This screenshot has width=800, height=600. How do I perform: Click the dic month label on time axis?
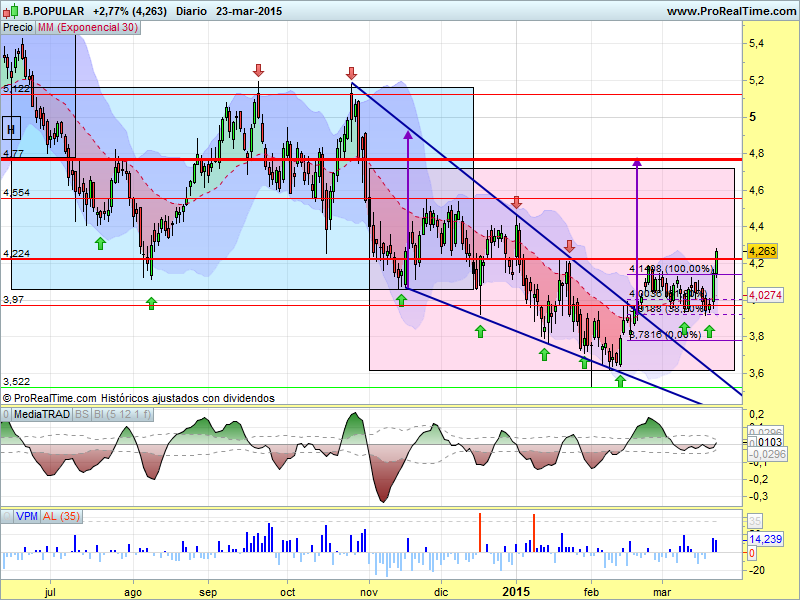pyautogui.click(x=441, y=592)
